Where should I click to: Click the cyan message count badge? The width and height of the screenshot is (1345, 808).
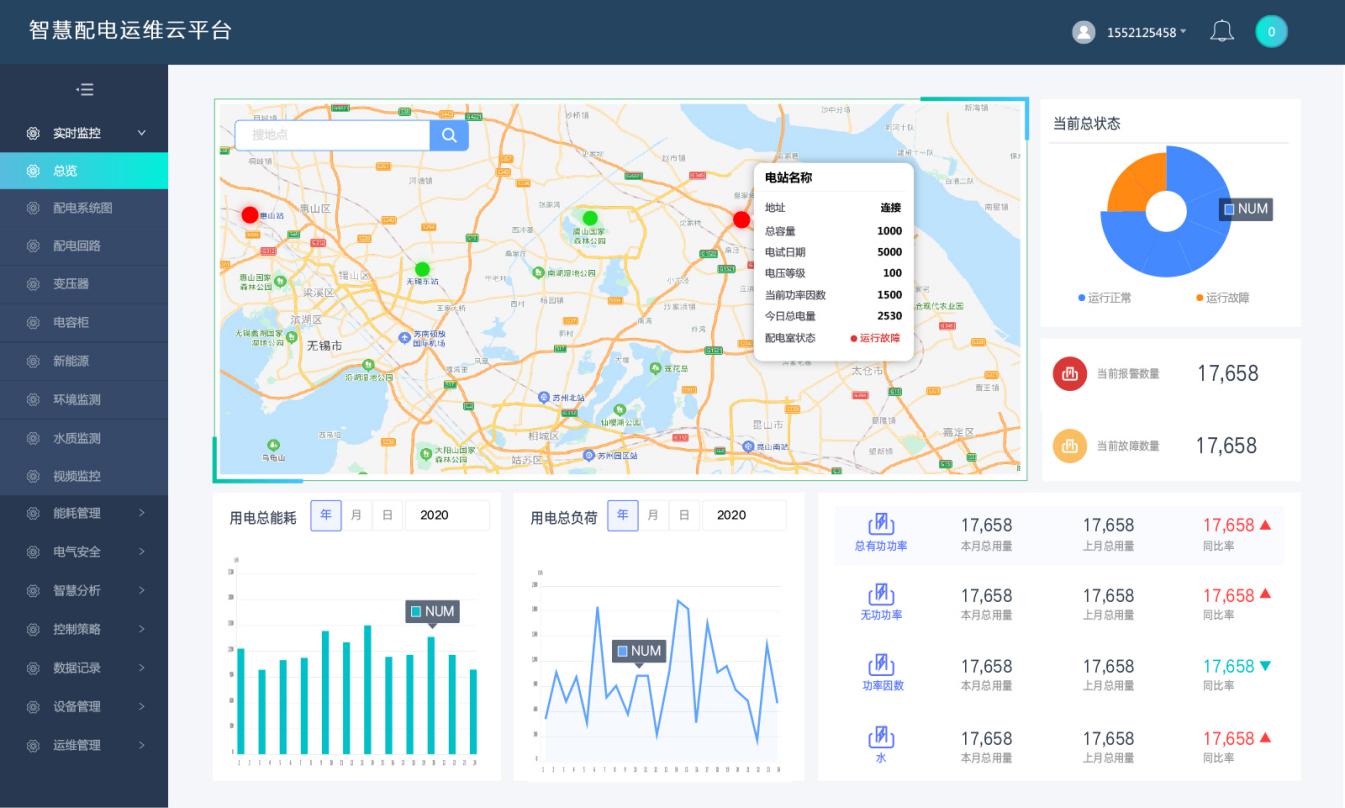(x=1271, y=32)
